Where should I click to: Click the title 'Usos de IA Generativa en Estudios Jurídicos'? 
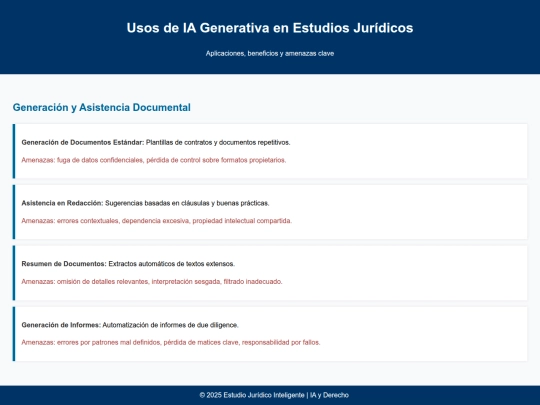[270, 28]
